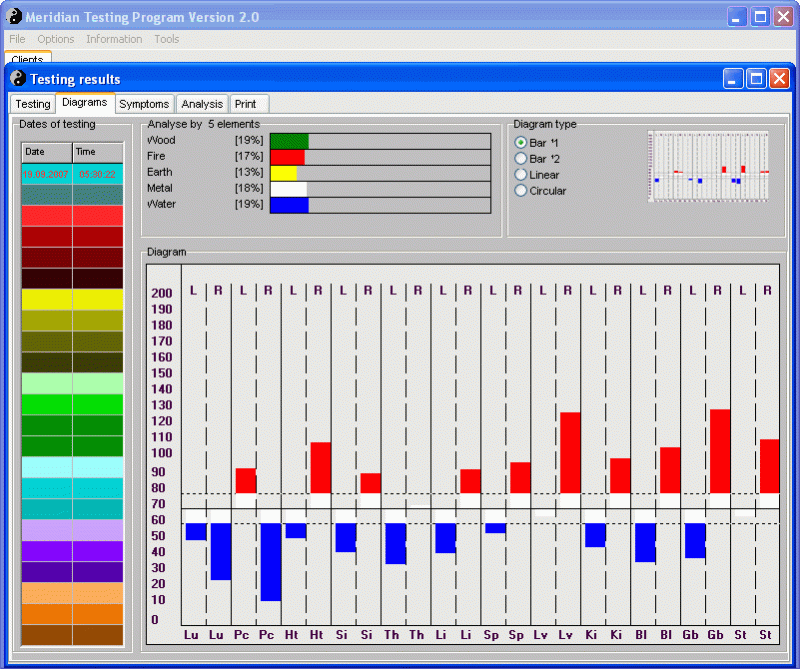Open the Information menu
This screenshot has width=800, height=669.
(x=114, y=39)
